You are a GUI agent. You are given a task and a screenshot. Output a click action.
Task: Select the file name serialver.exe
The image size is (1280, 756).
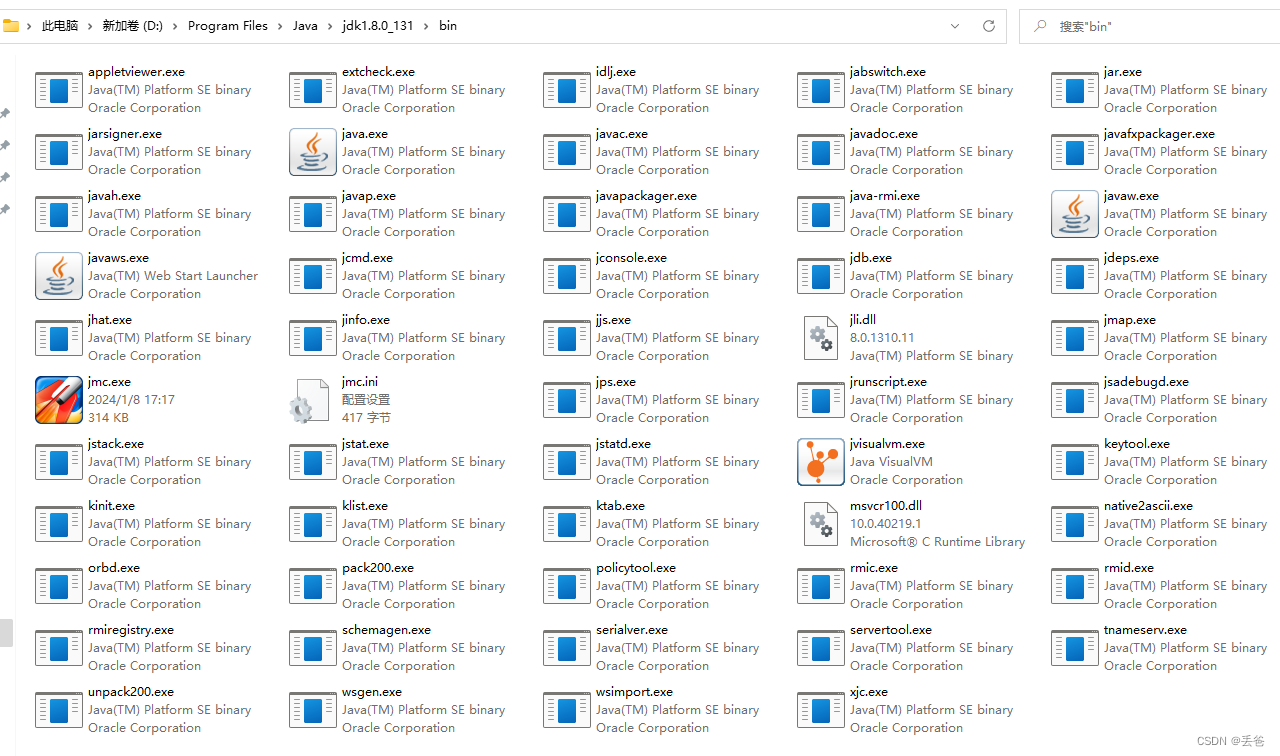click(632, 630)
